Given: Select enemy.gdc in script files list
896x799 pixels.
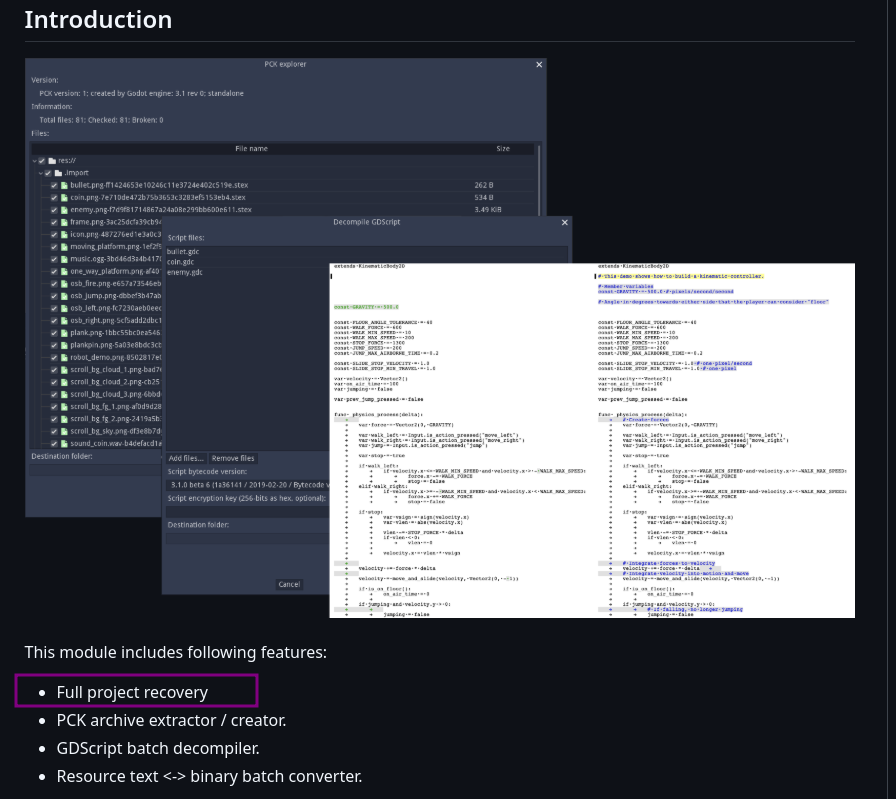Looking at the screenshot, I should (x=185, y=273).
